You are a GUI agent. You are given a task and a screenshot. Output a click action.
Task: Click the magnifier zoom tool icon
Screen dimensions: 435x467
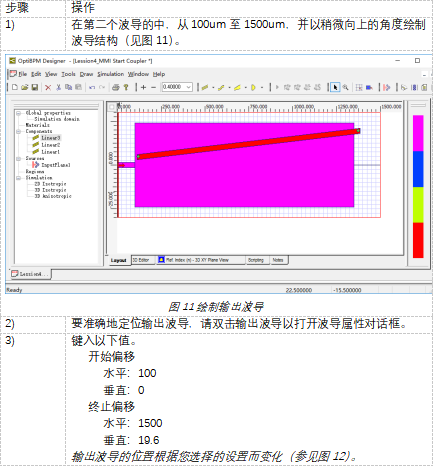click(345, 87)
